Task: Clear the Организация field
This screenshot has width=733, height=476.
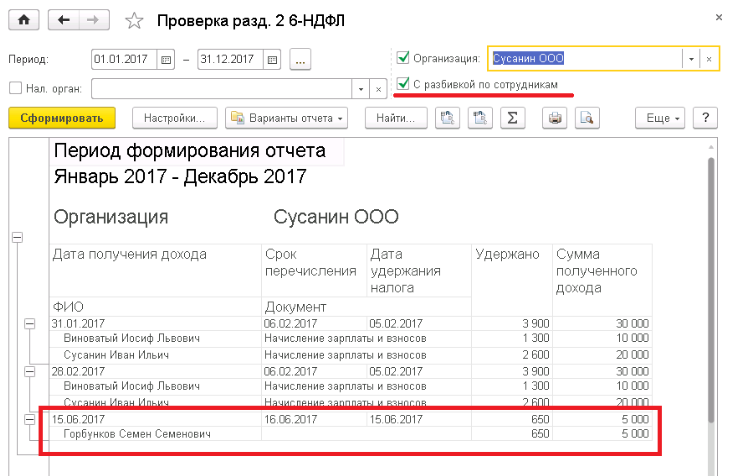Action: pyautogui.click(x=709, y=59)
